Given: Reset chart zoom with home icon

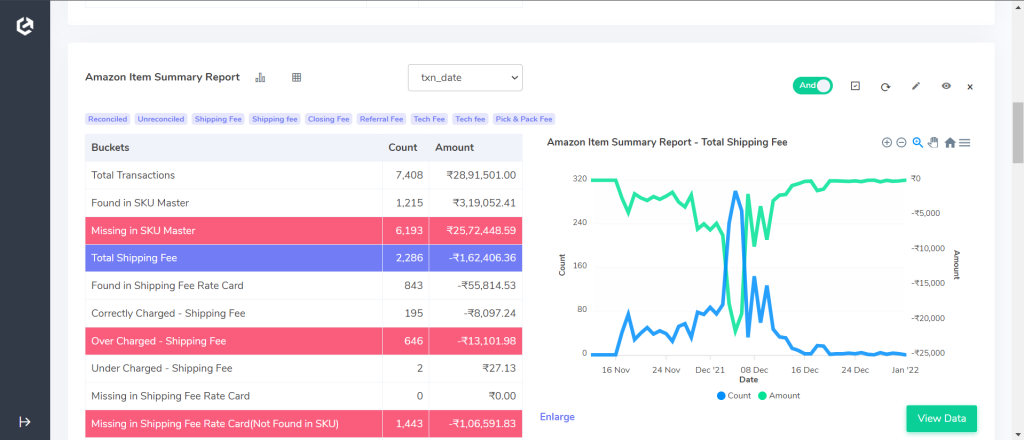Looking at the screenshot, I should (x=950, y=142).
